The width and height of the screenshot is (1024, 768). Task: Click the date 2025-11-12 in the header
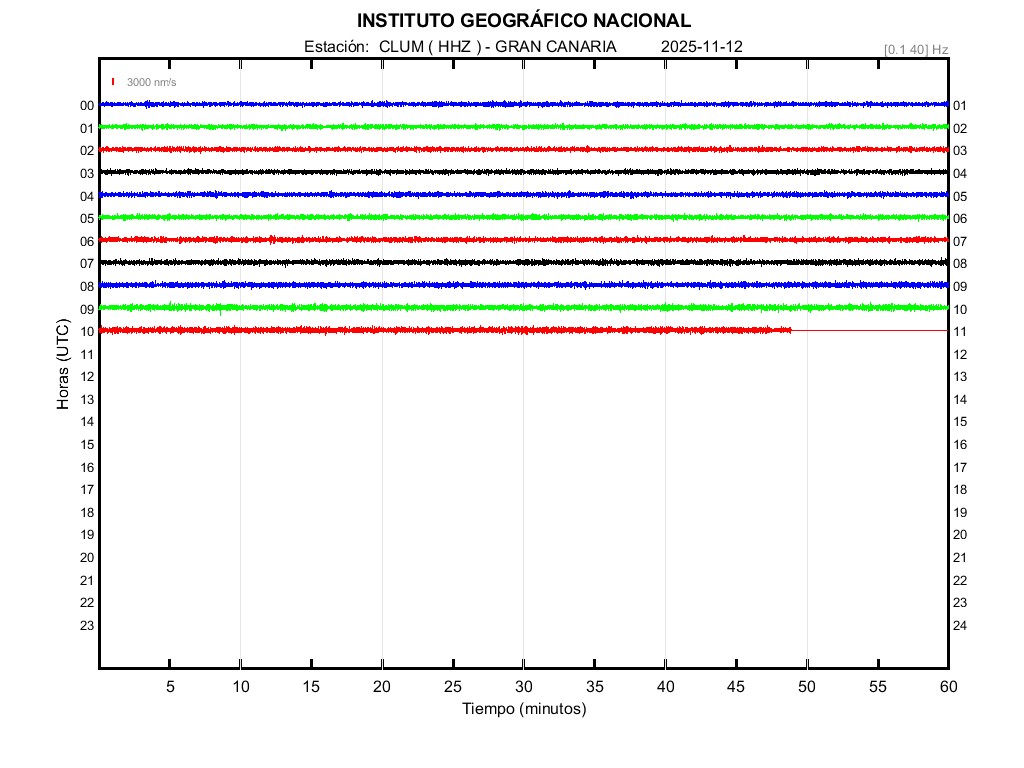pos(701,47)
